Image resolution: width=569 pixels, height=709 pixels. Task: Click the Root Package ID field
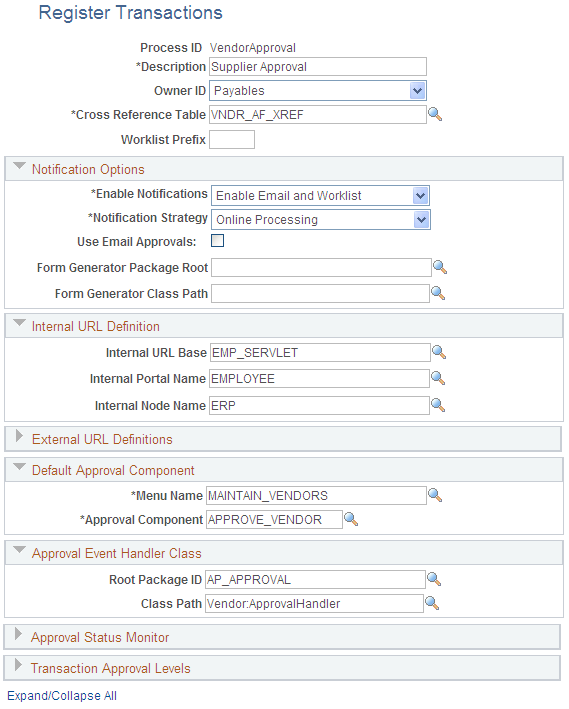tap(315, 580)
